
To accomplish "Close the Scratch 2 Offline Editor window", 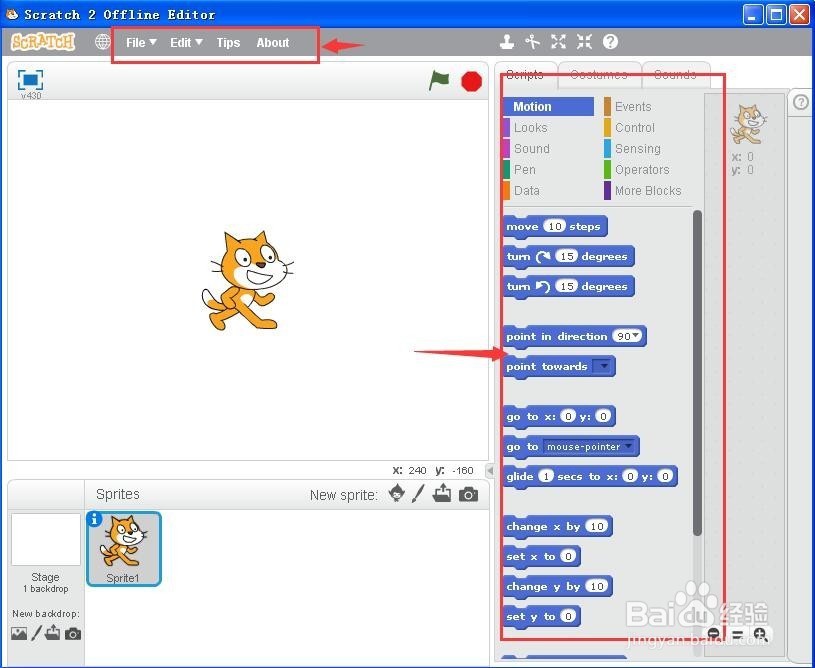I will (x=800, y=14).
